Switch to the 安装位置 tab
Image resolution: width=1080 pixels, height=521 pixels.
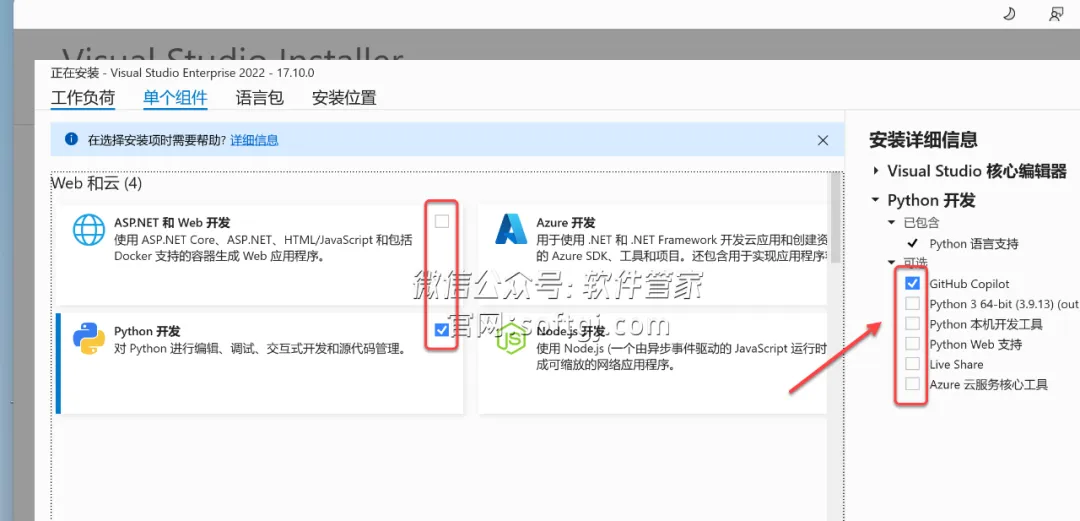point(344,98)
